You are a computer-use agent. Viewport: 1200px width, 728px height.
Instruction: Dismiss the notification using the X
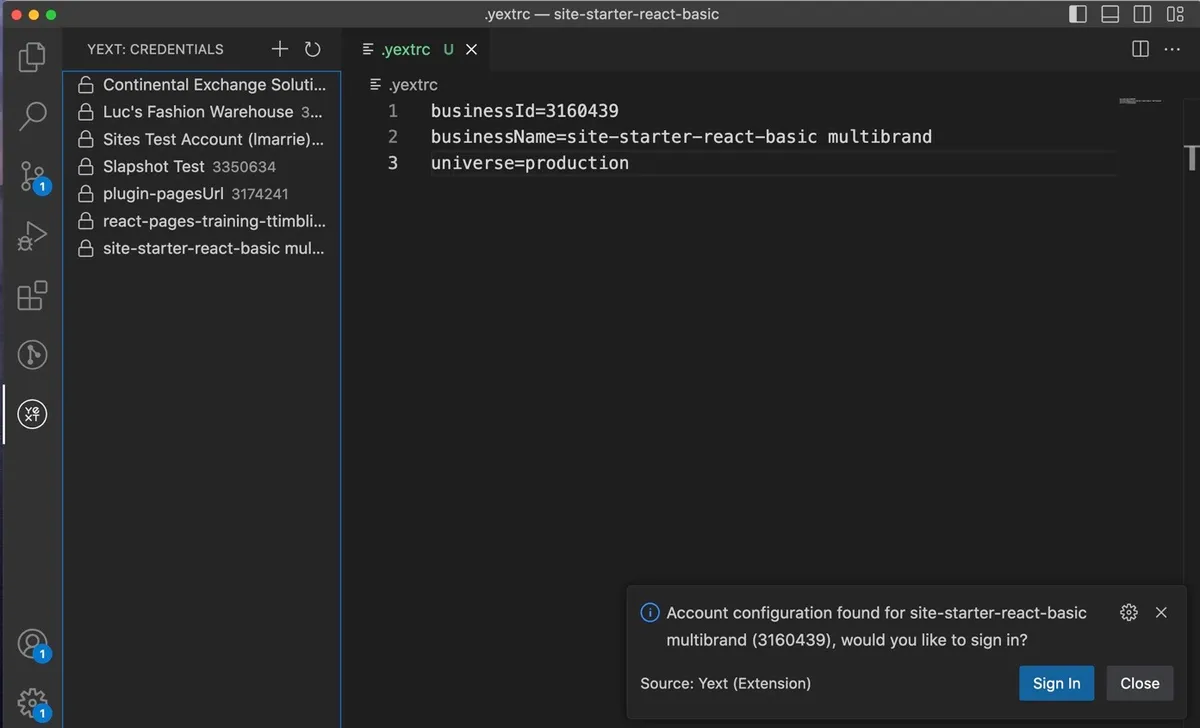tap(1161, 612)
